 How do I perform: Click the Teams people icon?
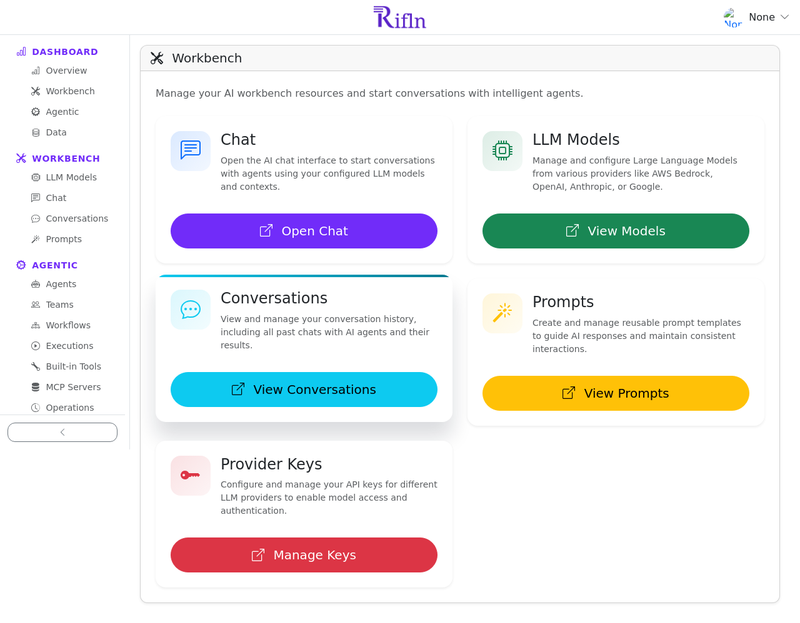coord(35,305)
